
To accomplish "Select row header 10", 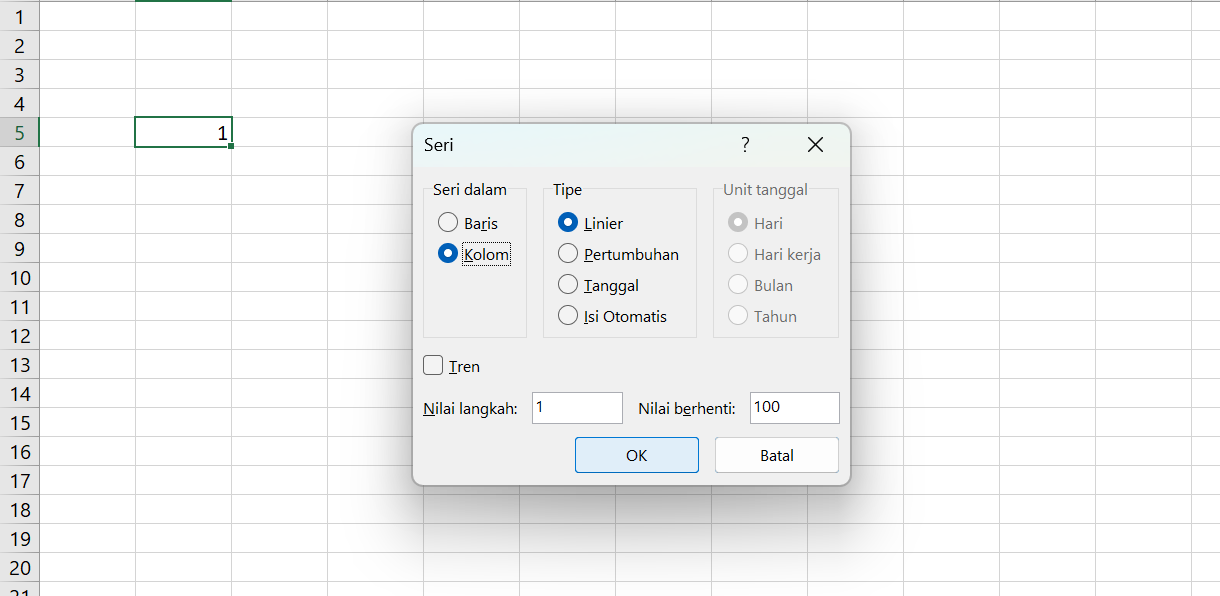I will [x=19, y=277].
